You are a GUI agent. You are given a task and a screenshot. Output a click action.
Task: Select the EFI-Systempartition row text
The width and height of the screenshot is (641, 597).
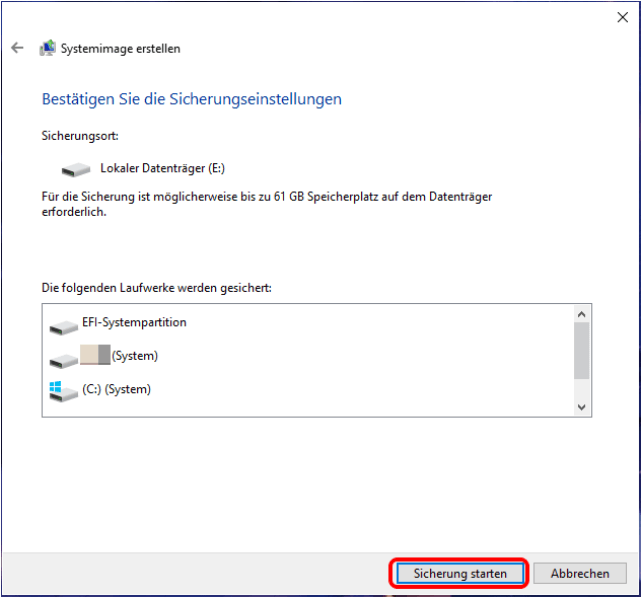(x=134, y=322)
